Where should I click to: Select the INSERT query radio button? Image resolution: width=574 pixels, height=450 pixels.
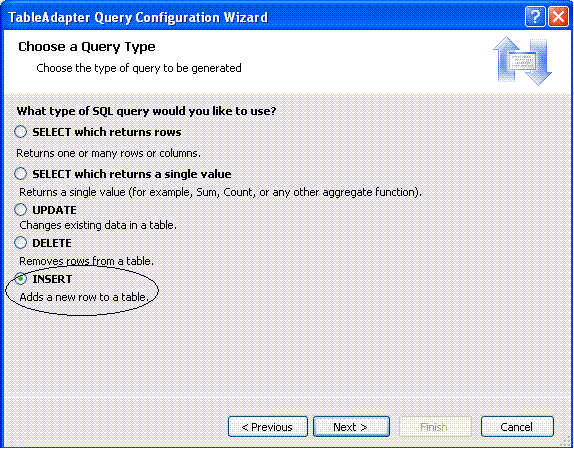(20, 279)
